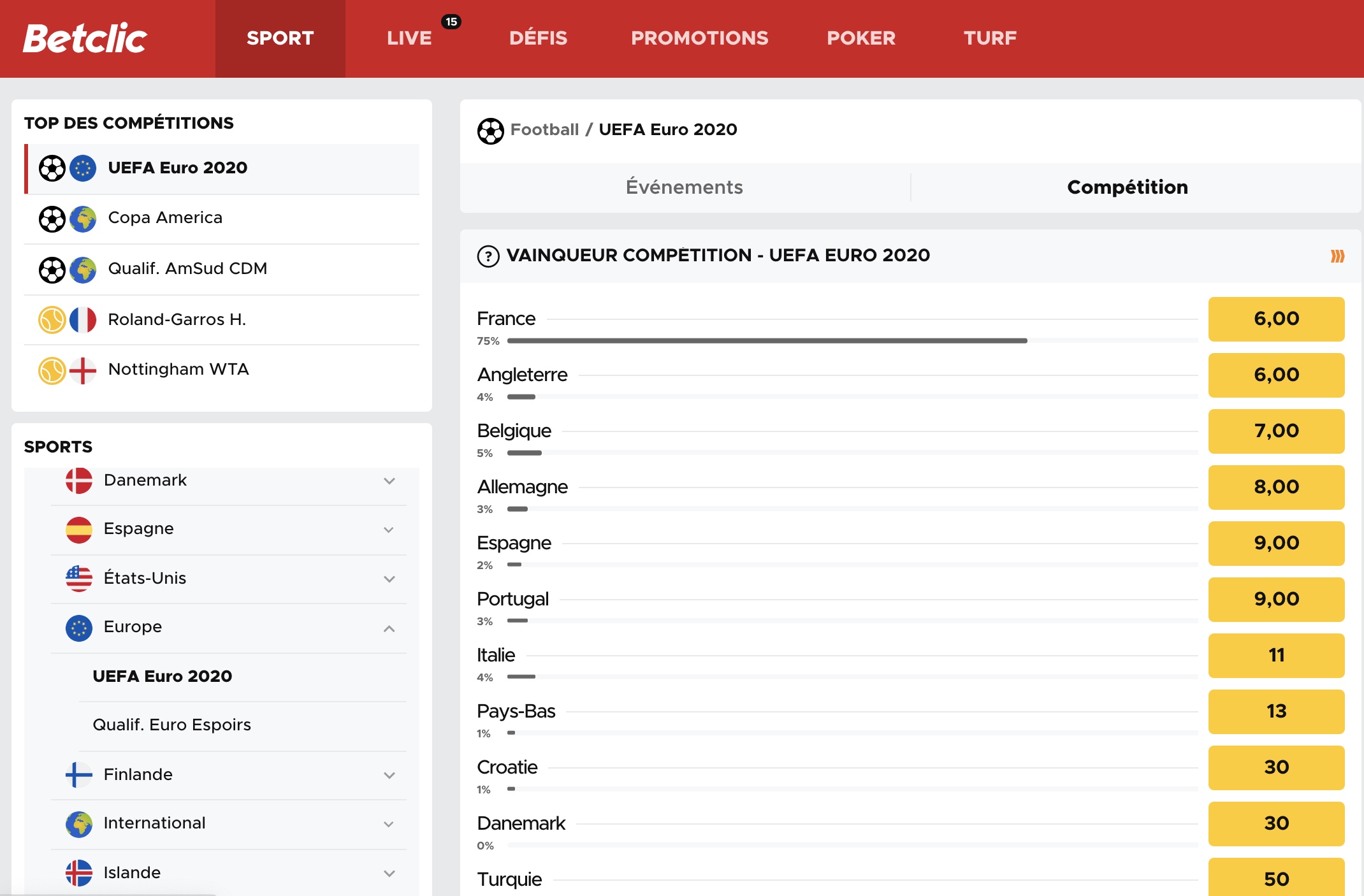The width and height of the screenshot is (1364, 896).
Task: Open Roland-Garros H. competition
Action: coord(222,320)
